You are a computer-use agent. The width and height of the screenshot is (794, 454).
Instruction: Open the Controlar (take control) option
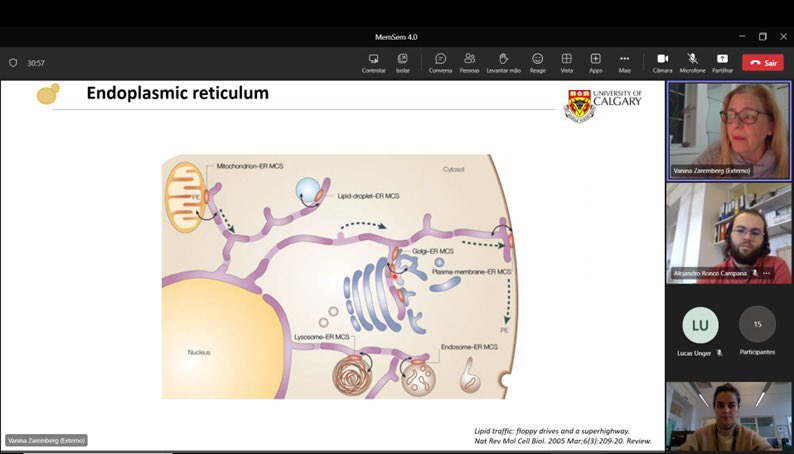tap(374, 63)
